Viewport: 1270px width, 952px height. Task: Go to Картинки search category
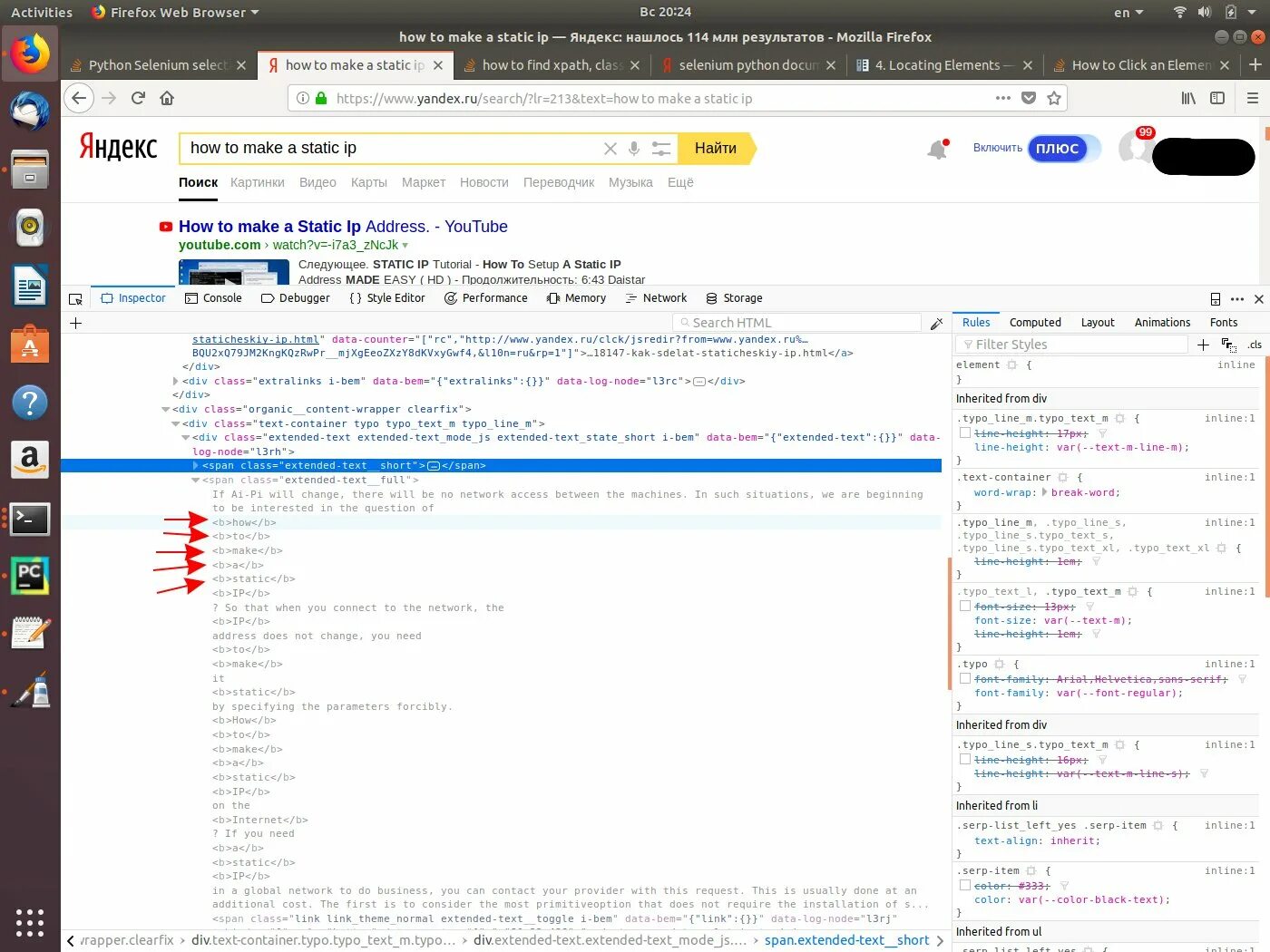click(x=258, y=182)
